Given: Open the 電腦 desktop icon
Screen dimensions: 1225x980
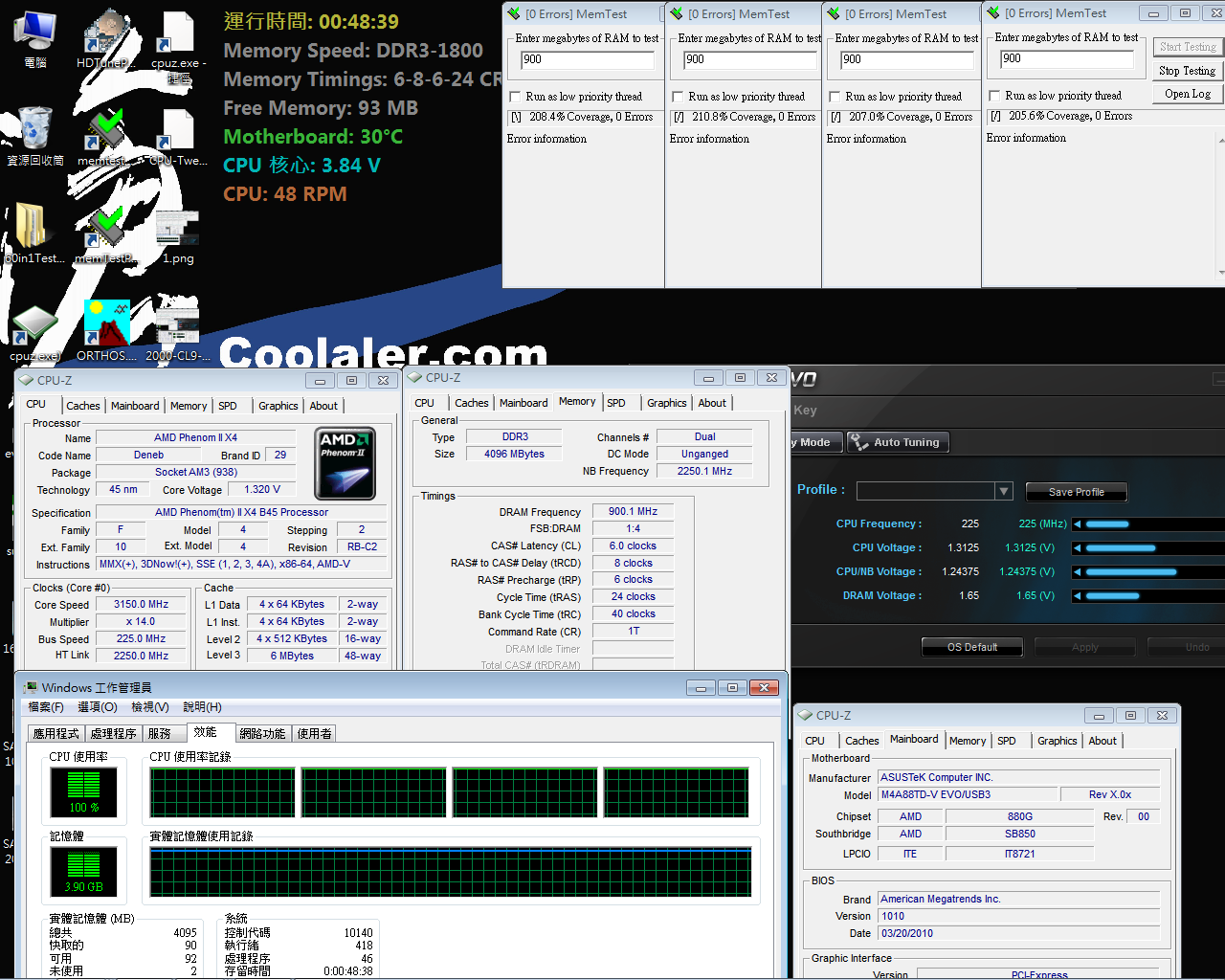Looking at the screenshot, I should pos(35,40).
